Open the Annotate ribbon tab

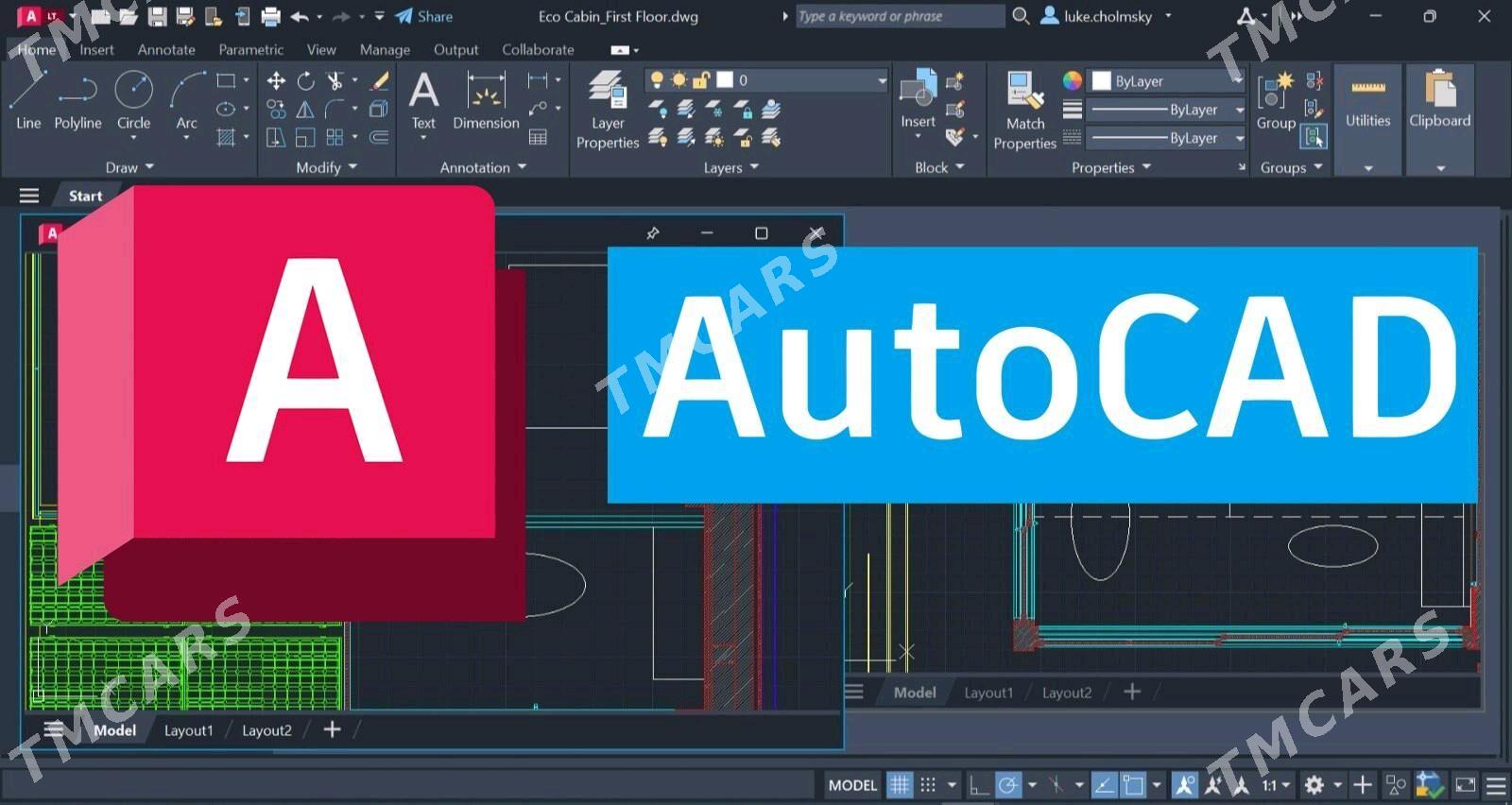click(166, 49)
